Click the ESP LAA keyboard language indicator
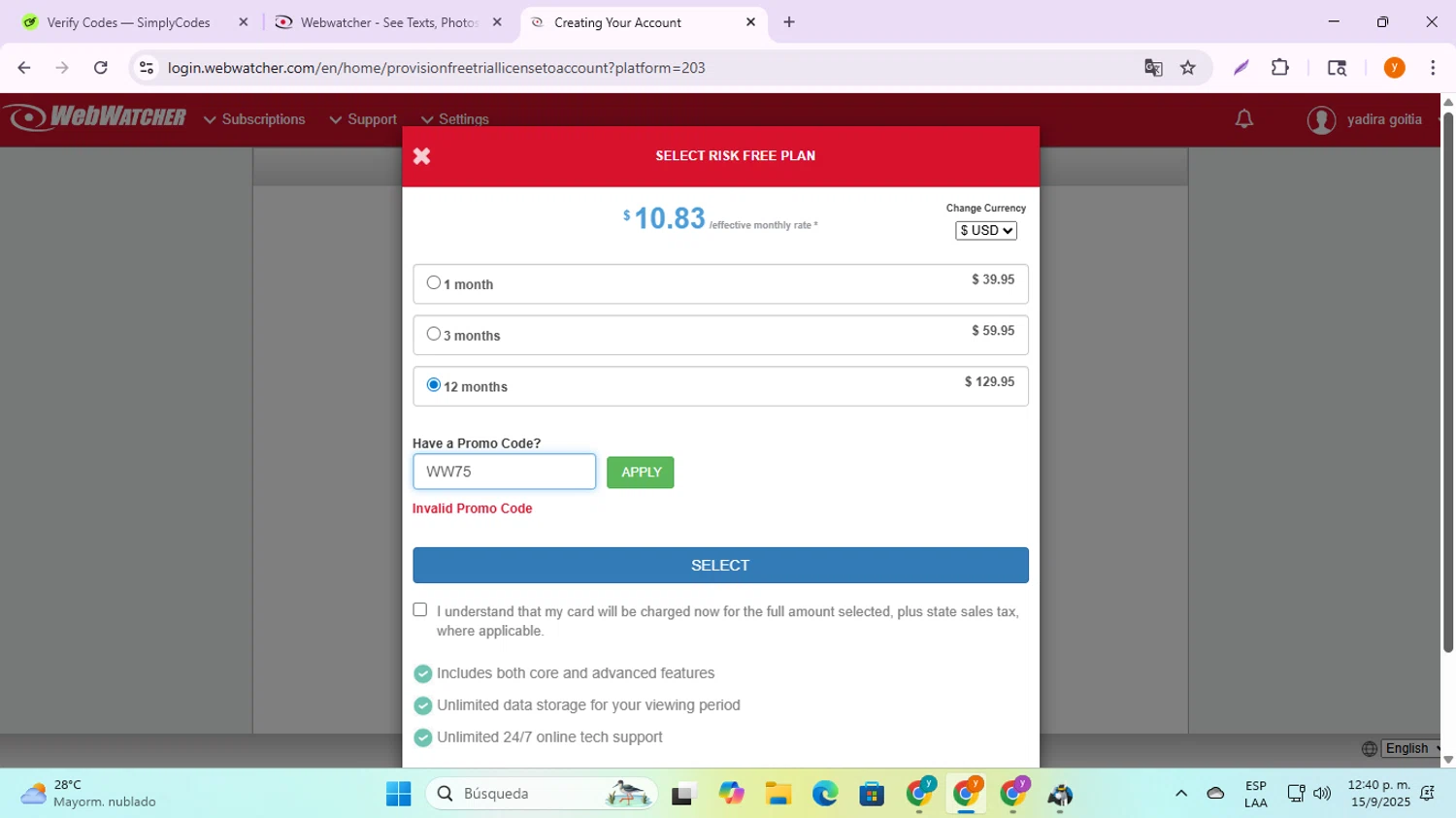 [1256, 794]
